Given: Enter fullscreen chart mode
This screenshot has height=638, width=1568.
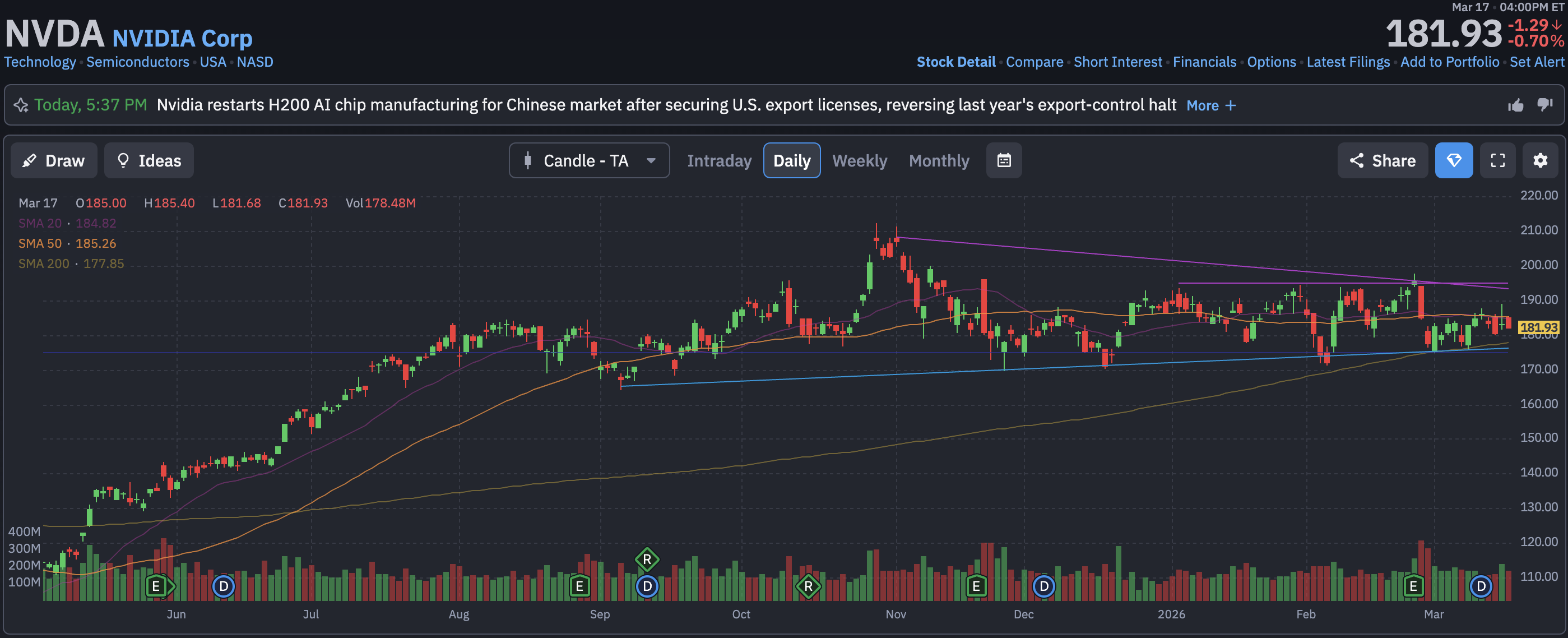Looking at the screenshot, I should click(x=1497, y=161).
